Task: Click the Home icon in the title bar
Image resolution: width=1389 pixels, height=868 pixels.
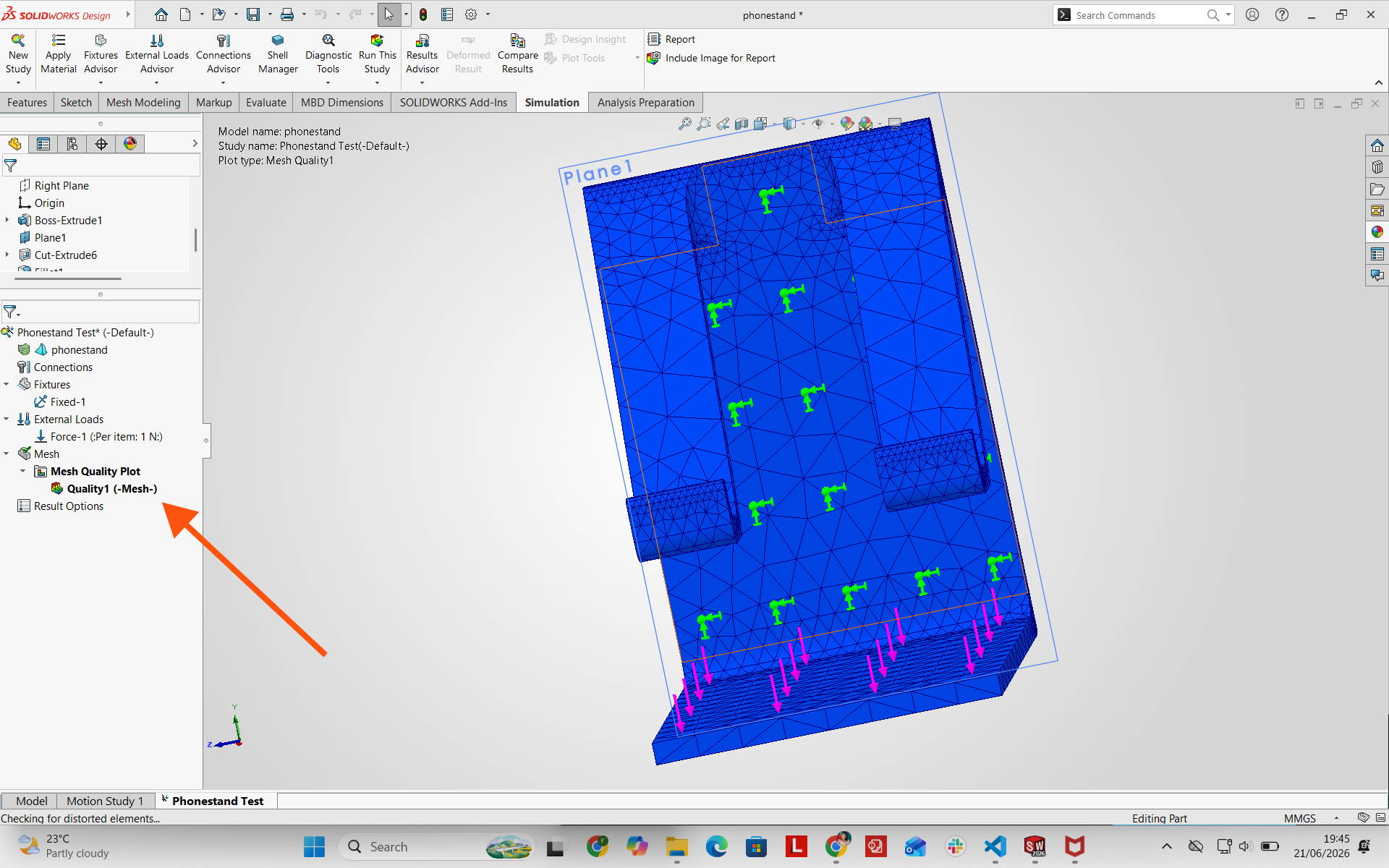Action: [161, 14]
